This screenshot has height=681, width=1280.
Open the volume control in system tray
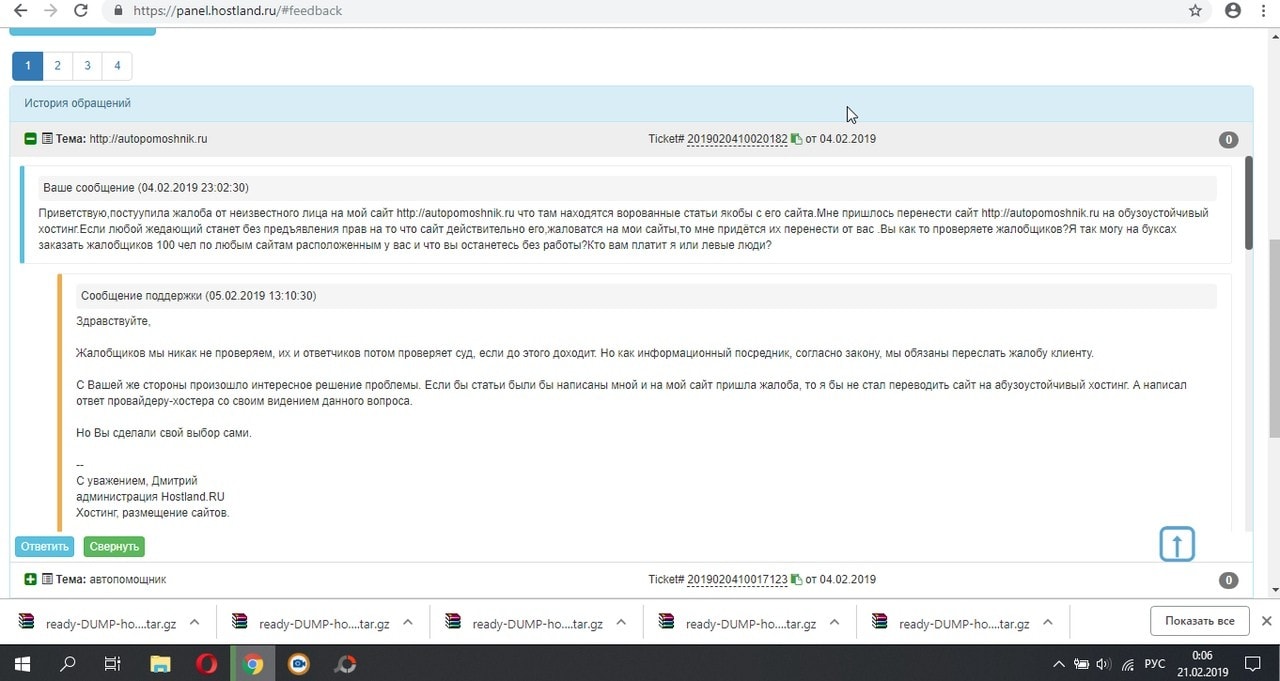[1103, 664]
